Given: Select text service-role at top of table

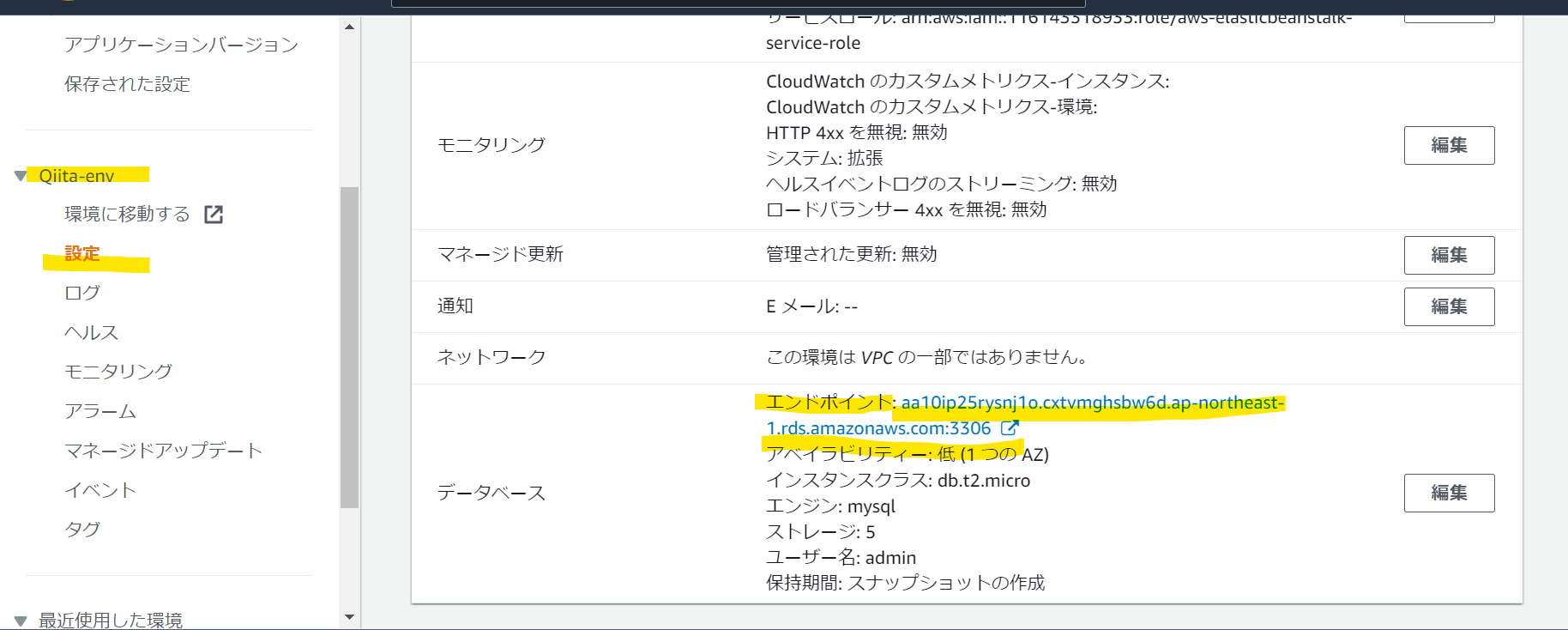Looking at the screenshot, I should (x=813, y=43).
